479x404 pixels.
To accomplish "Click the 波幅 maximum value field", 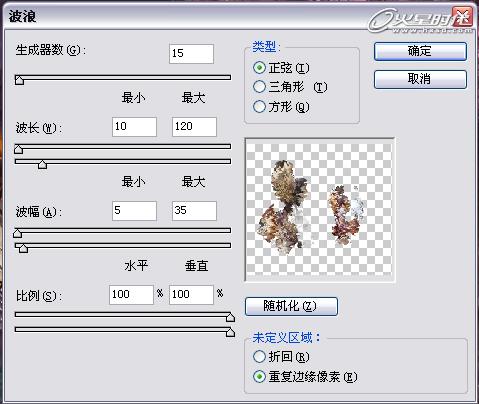I will coord(194,211).
